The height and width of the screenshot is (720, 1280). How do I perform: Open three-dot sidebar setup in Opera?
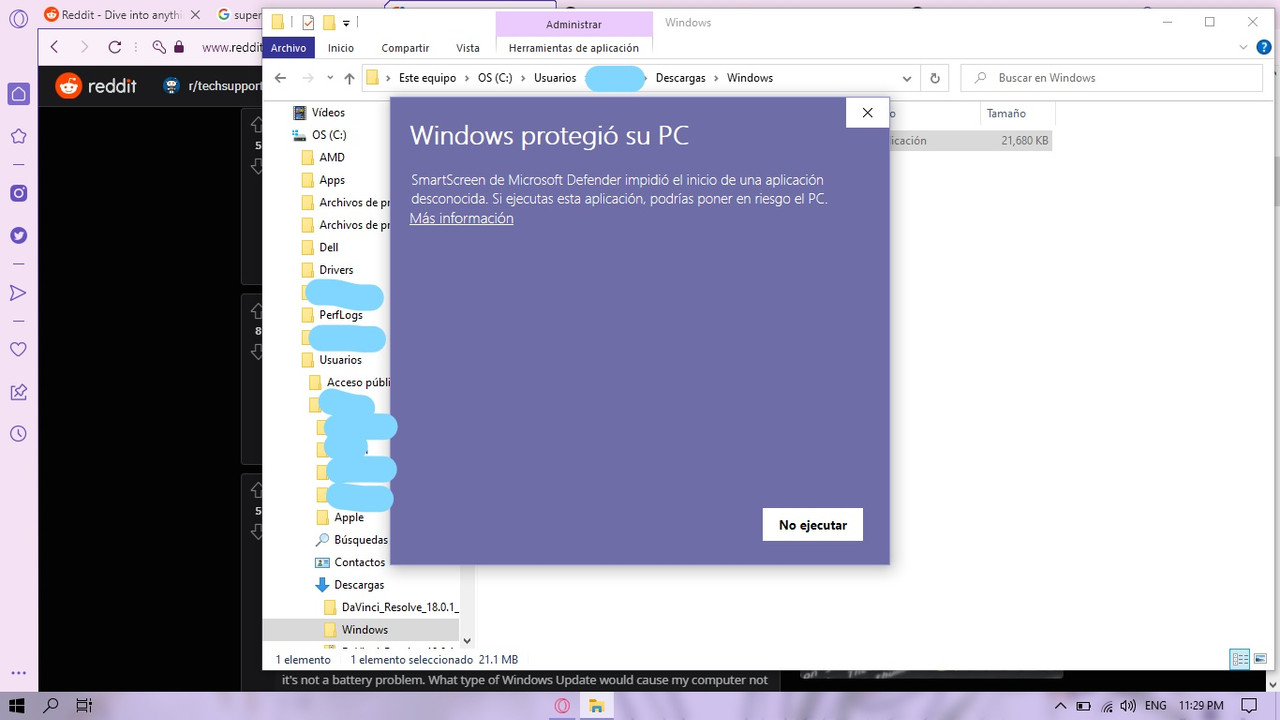click(18, 674)
